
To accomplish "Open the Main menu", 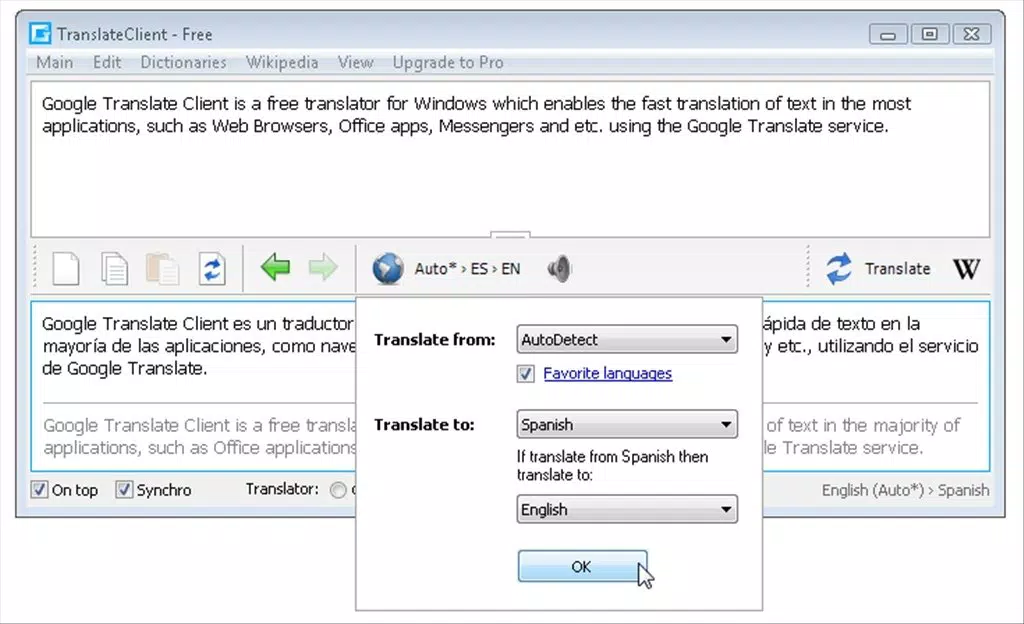I will [x=55, y=62].
